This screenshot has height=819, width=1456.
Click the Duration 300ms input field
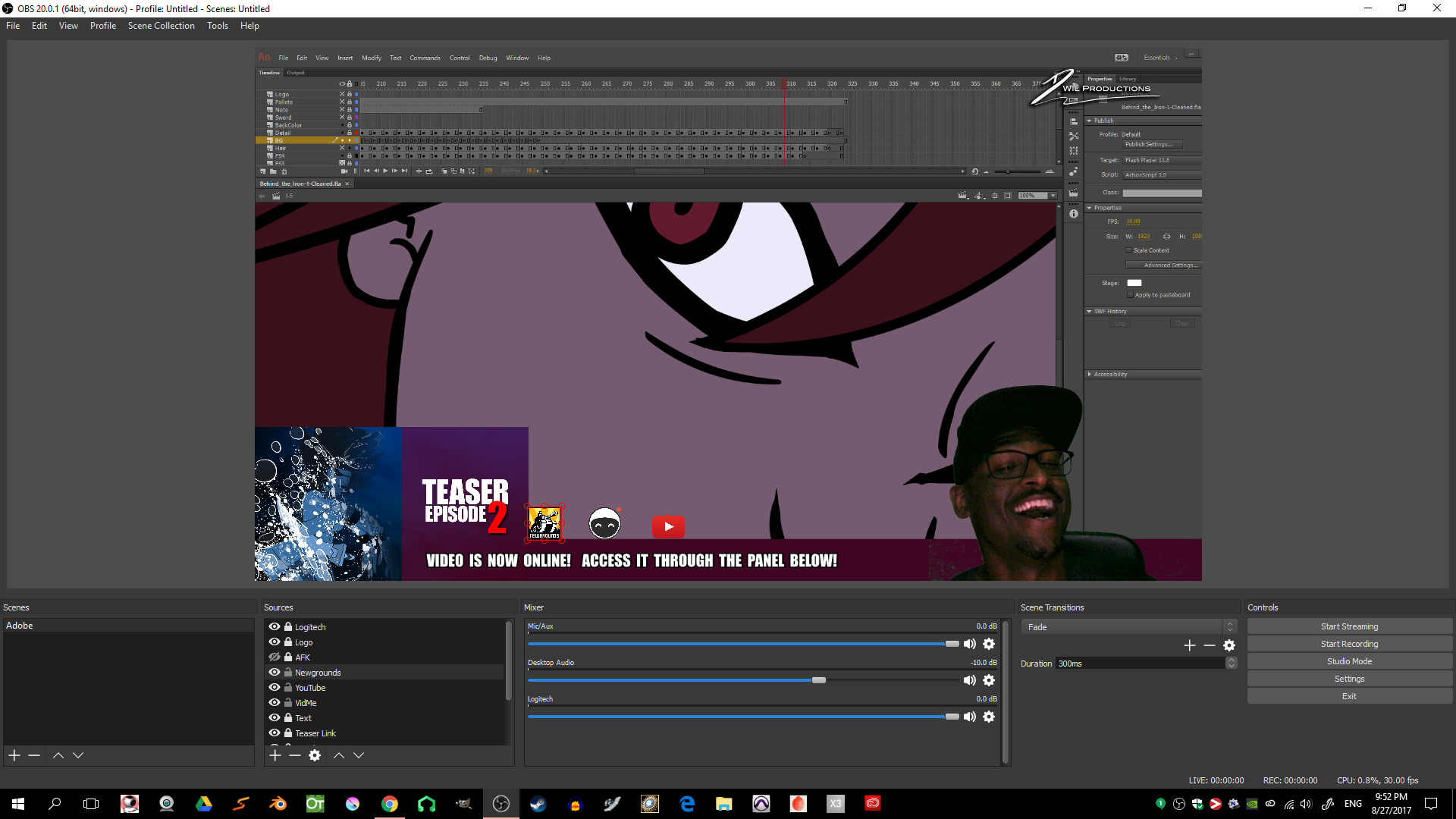click(x=1140, y=664)
